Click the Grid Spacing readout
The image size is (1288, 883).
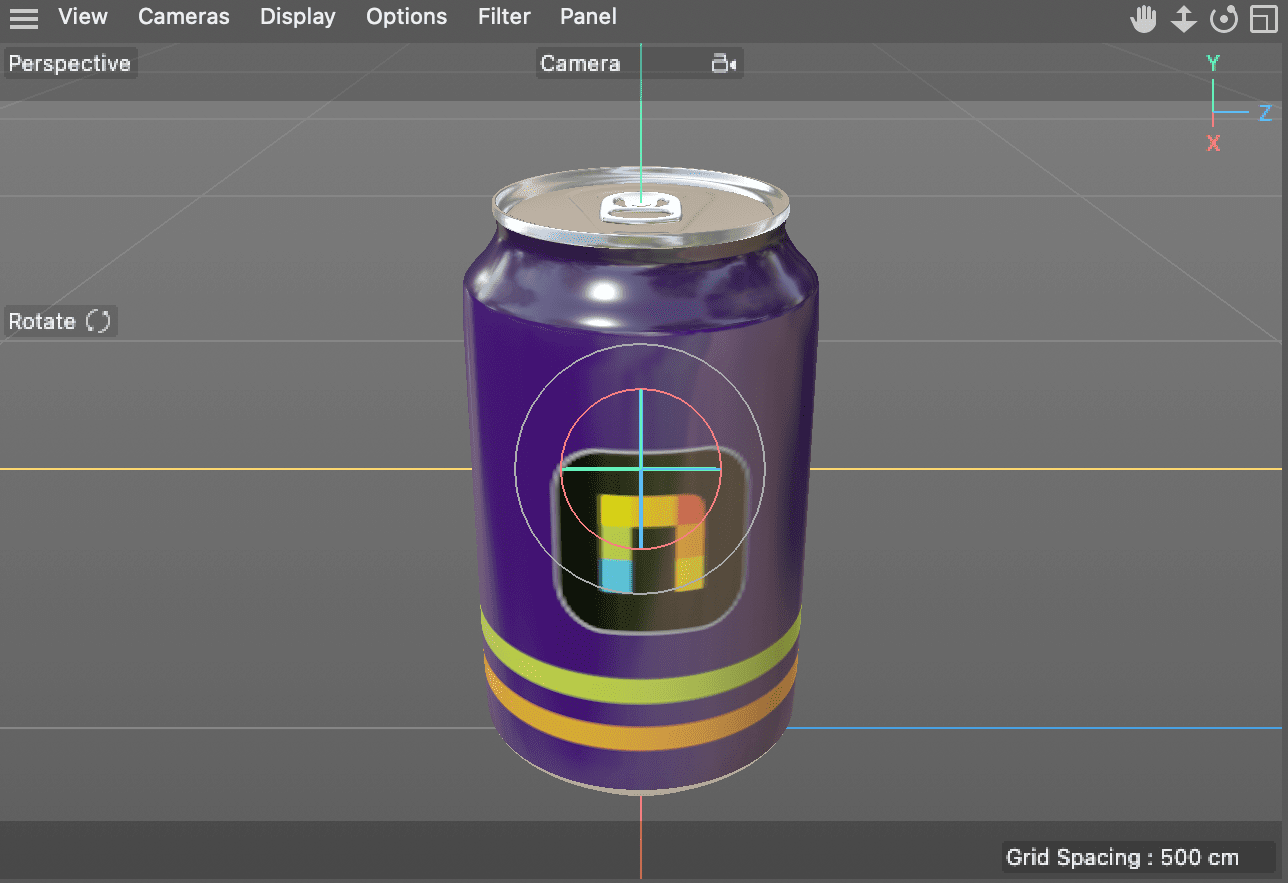tap(1122, 857)
